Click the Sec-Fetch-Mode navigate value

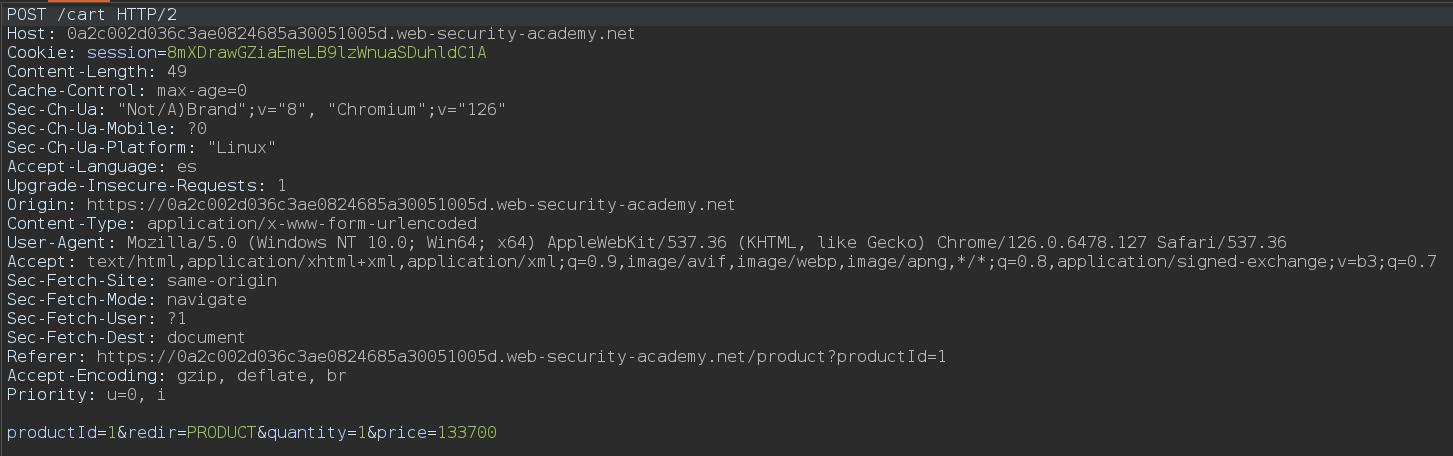pyautogui.click(x=207, y=299)
